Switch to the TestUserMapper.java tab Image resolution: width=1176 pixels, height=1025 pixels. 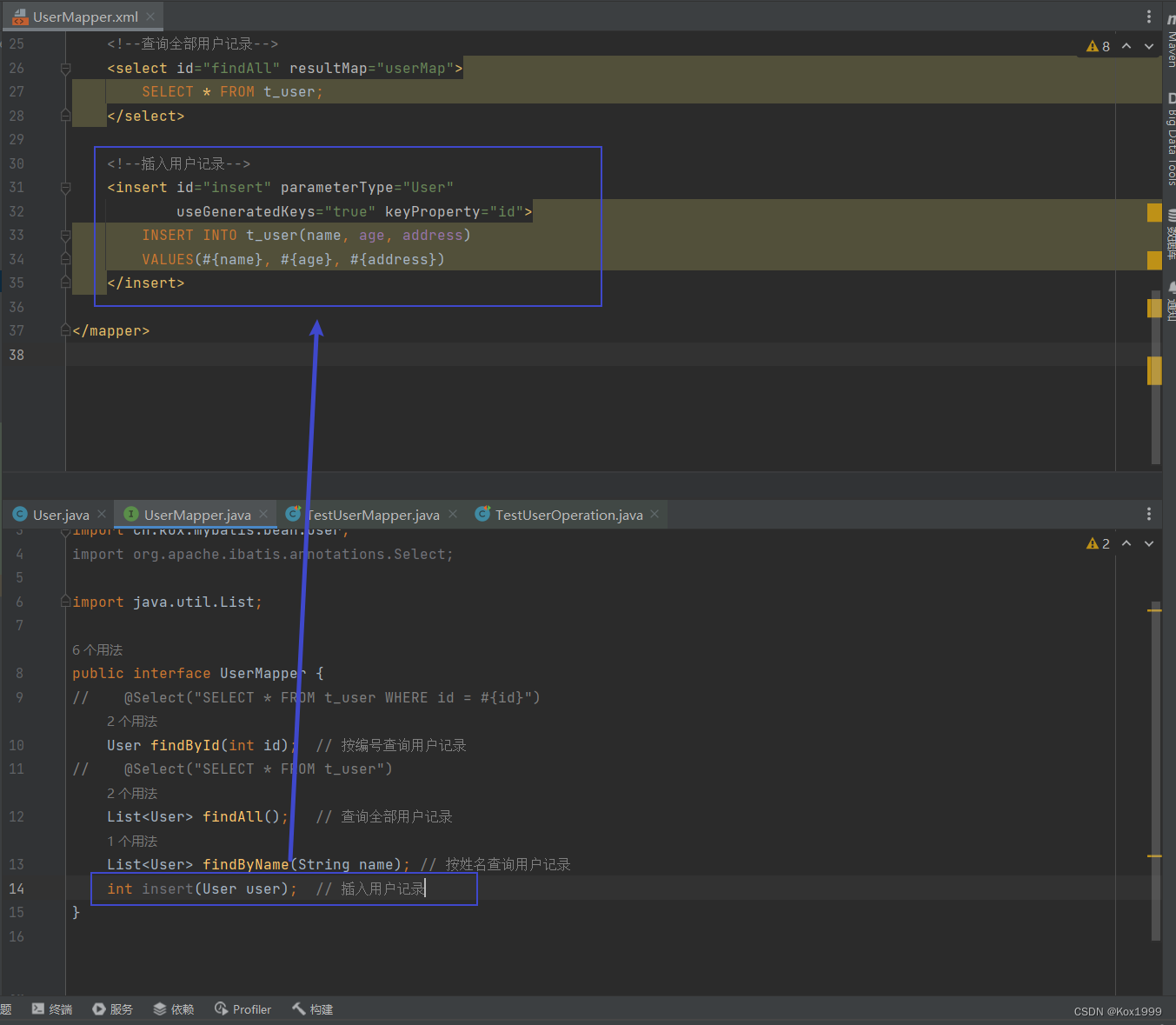[x=372, y=515]
